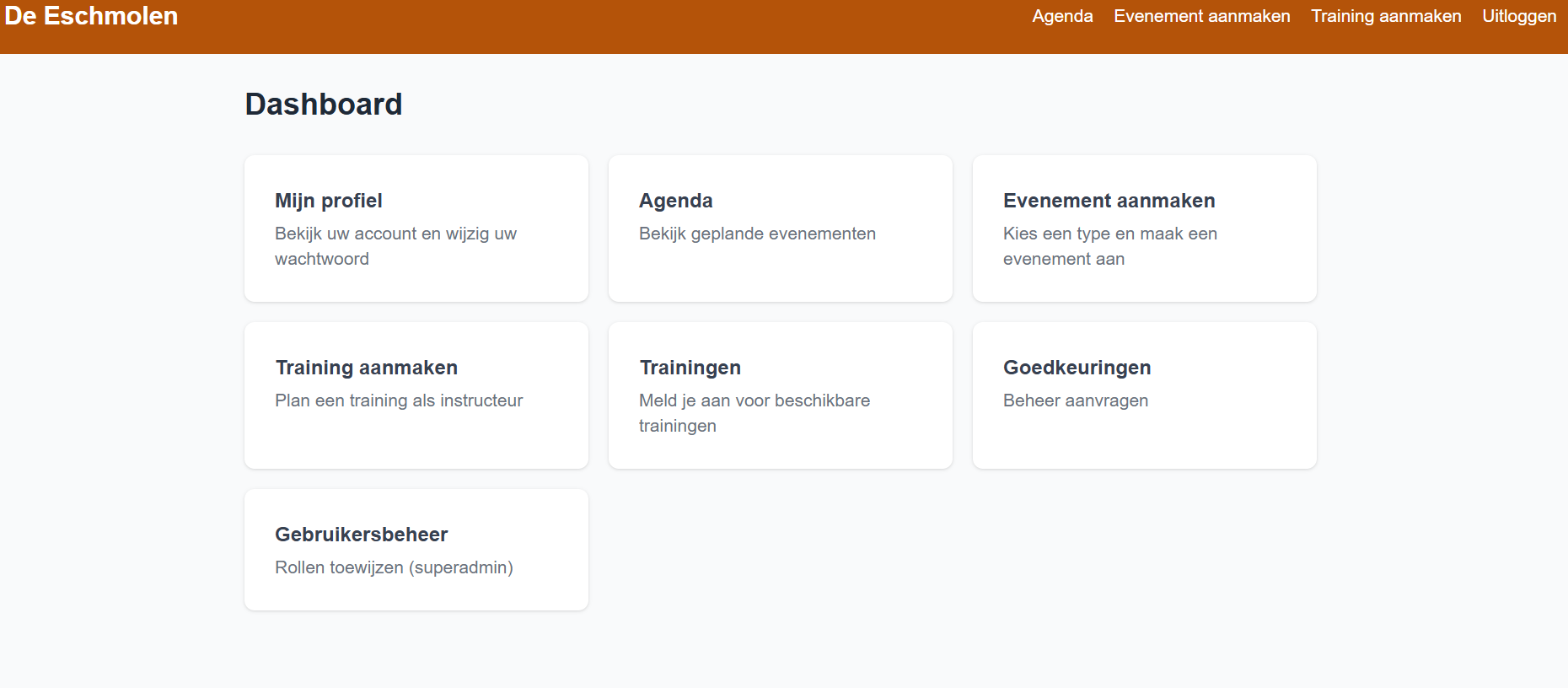Click the text 'Beheer aanvragen'
Screen dimensions: 1568x688
(1076, 400)
